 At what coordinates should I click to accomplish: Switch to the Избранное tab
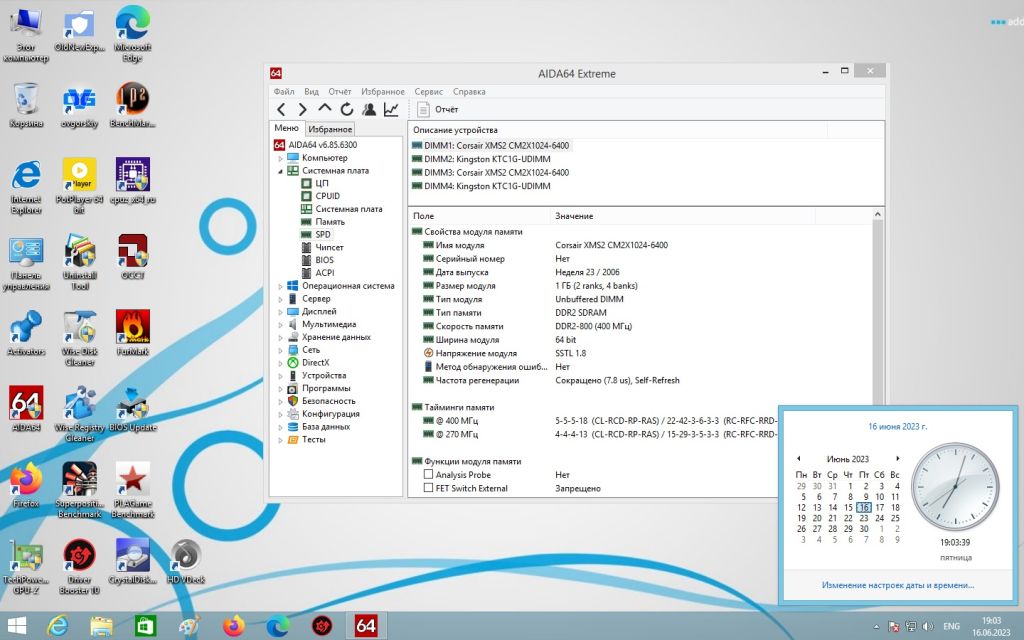pyautogui.click(x=330, y=129)
